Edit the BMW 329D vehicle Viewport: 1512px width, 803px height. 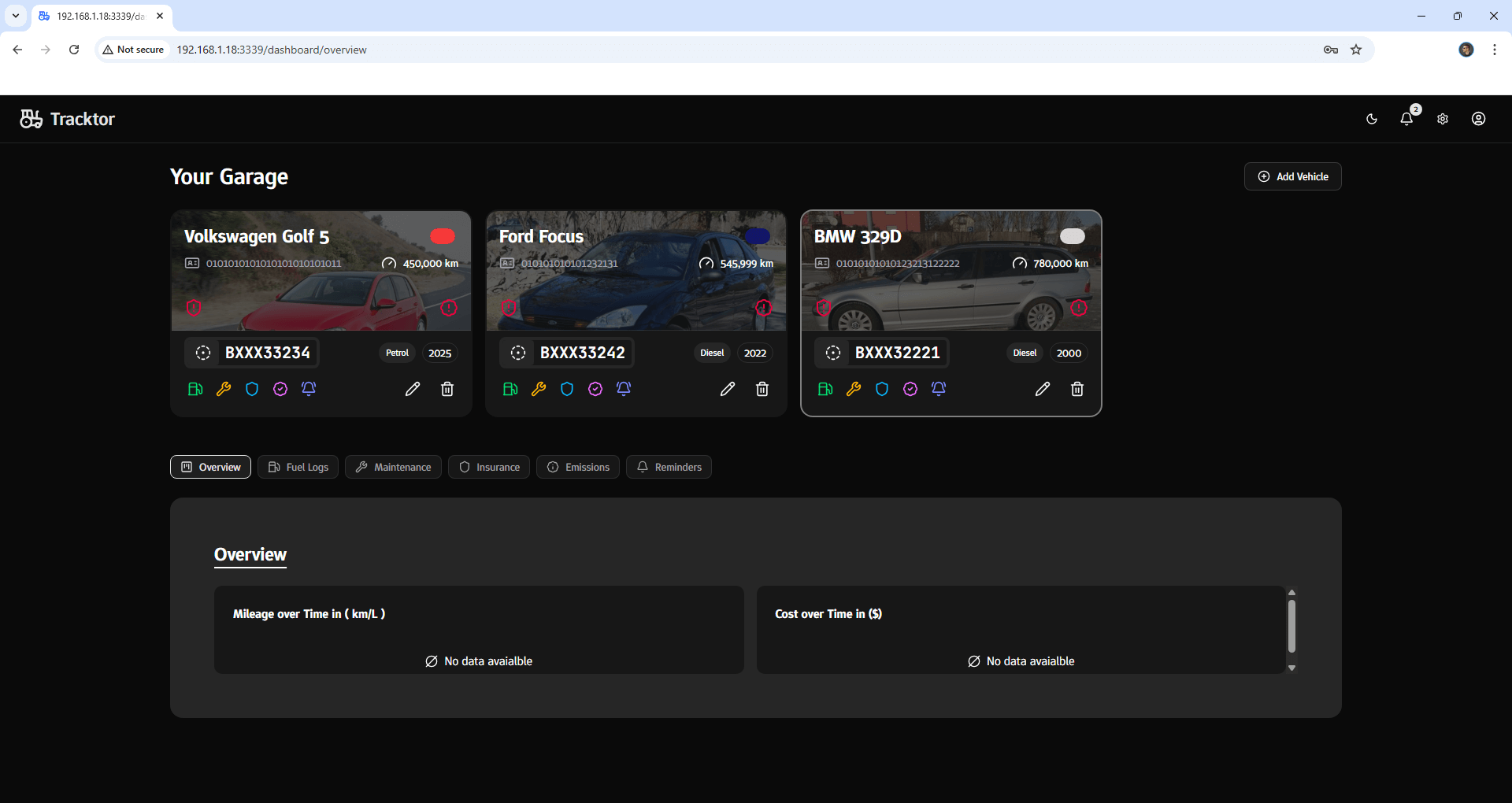click(x=1042, y=389)
